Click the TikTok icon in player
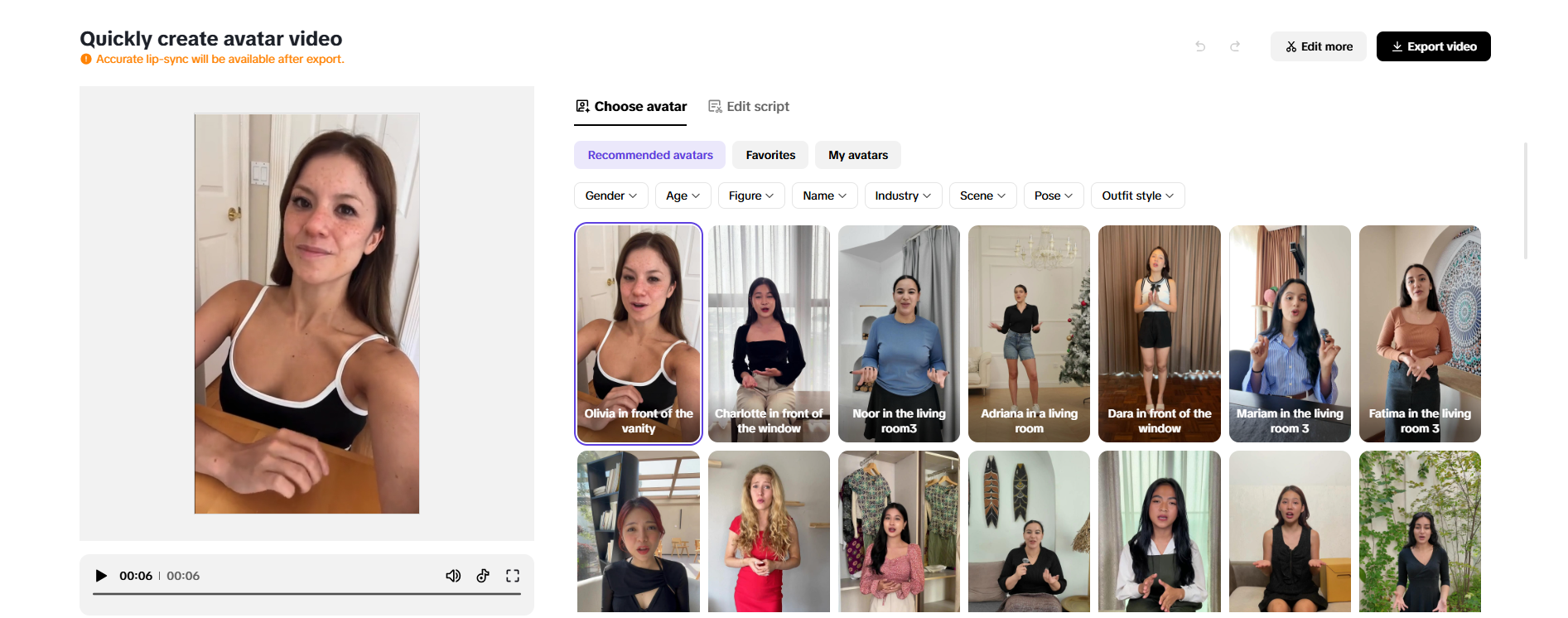Screen dimensions: 1568x618 pyautogui.click(x=483, y=576)
